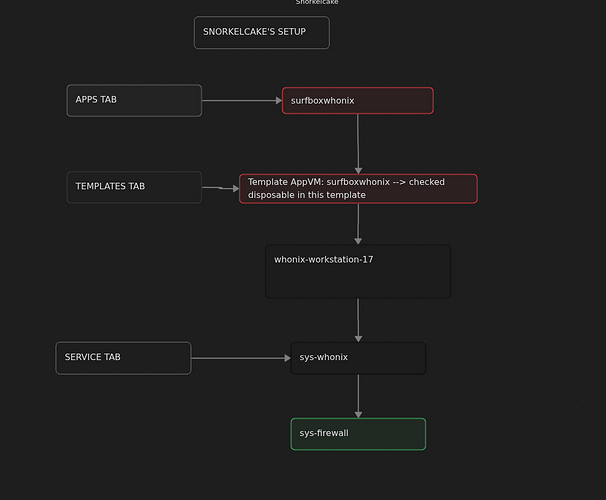The width and height of the screenshot is (606, 500).
Task: Select connector line from surfboxwhonix down to Template AppVM
Action: tap(358, 140)
